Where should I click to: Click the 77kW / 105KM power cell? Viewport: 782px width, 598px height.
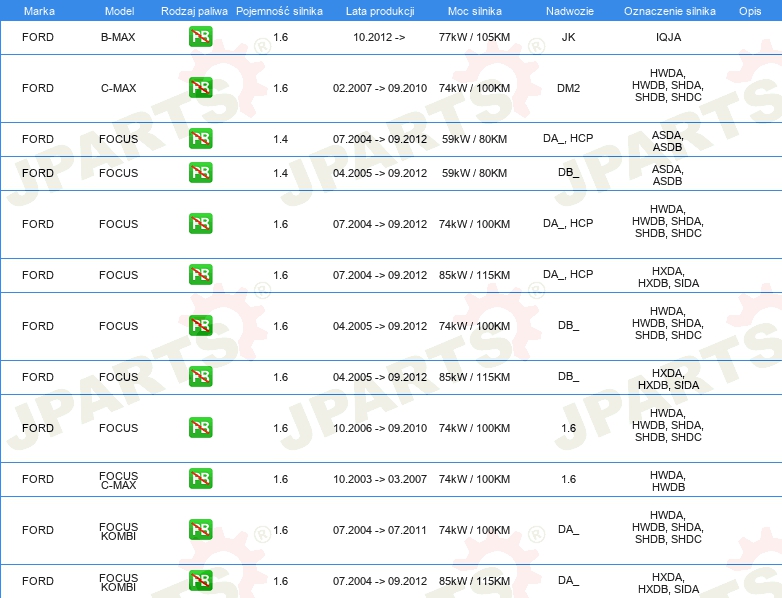(x=474, y=37)
